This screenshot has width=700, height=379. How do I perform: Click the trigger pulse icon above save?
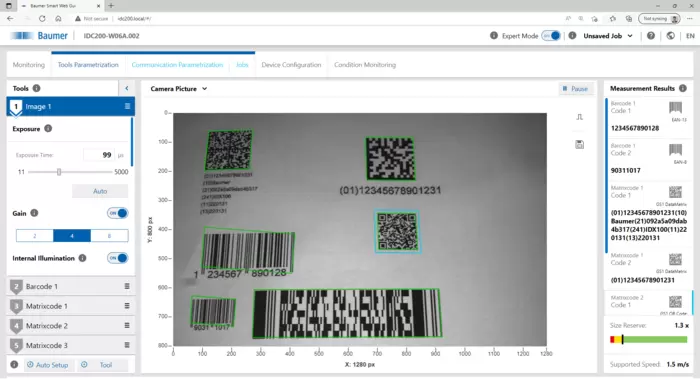pos(579,117)
